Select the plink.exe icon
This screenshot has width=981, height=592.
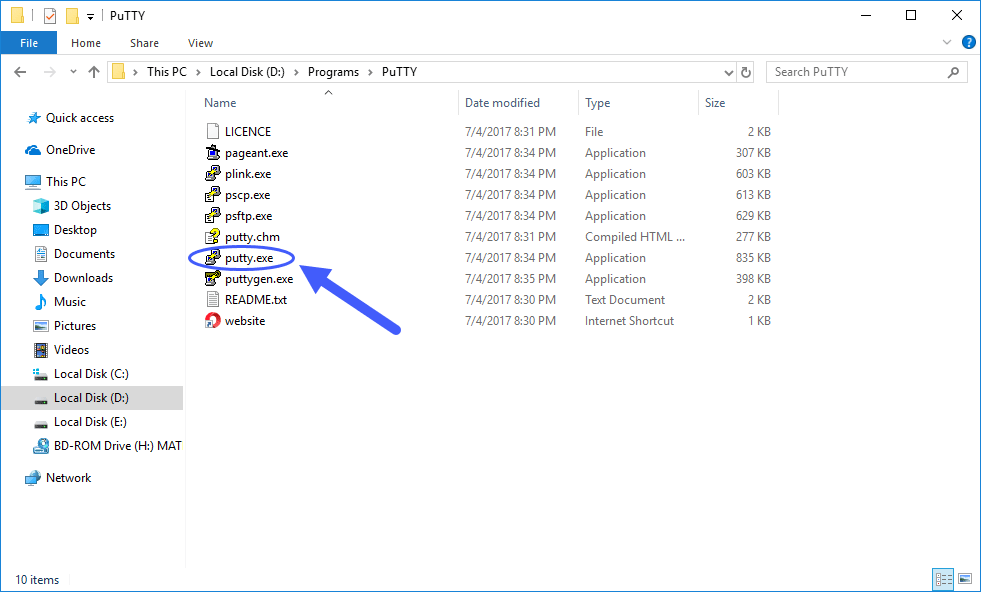(213, 173)
